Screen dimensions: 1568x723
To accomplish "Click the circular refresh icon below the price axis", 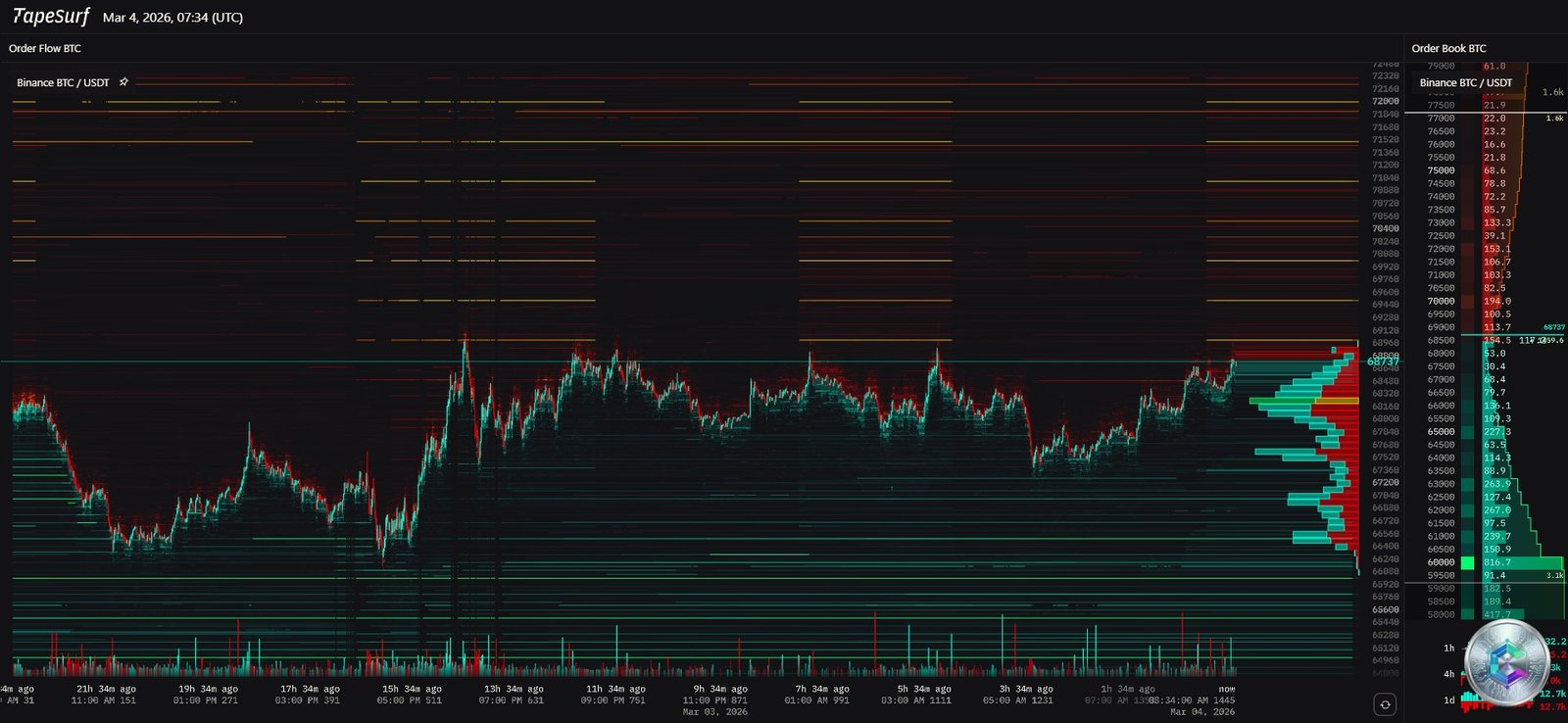I will click(1385, 703).
